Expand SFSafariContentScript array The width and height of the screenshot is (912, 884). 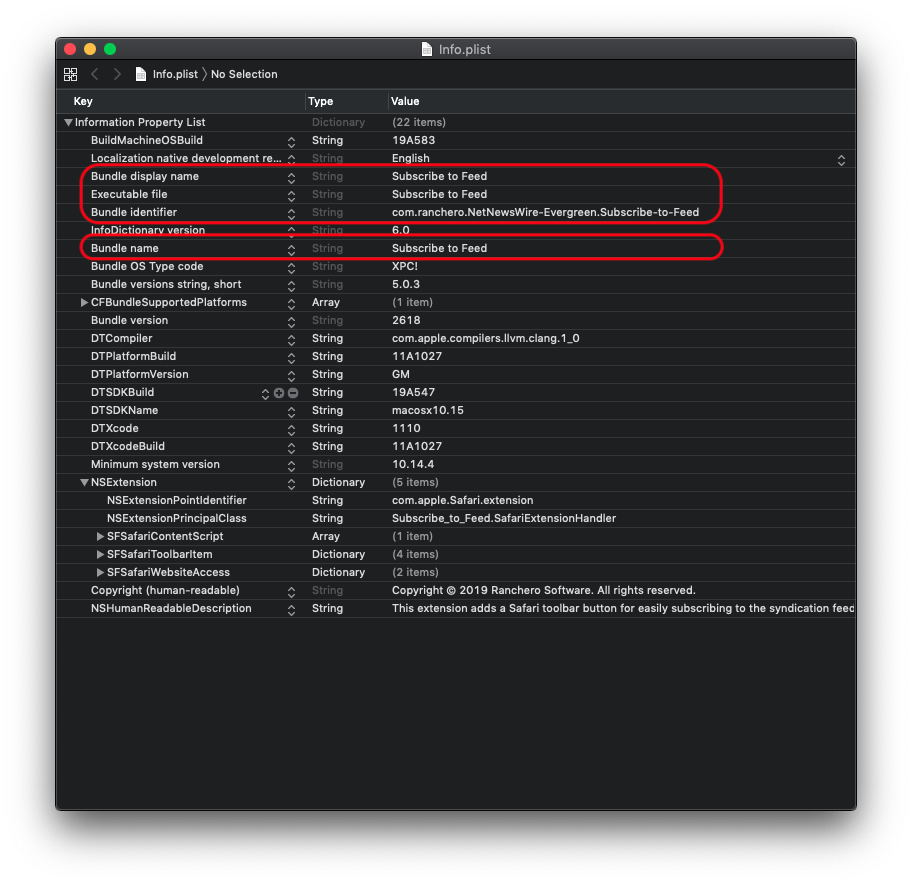coord(100,536)
